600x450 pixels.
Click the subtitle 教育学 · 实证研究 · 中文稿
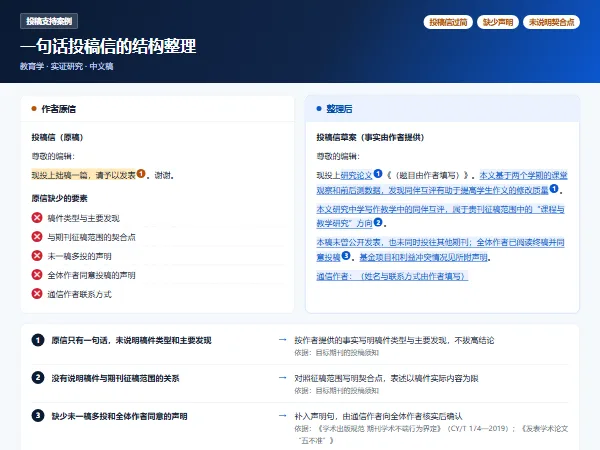click(67, 66)
